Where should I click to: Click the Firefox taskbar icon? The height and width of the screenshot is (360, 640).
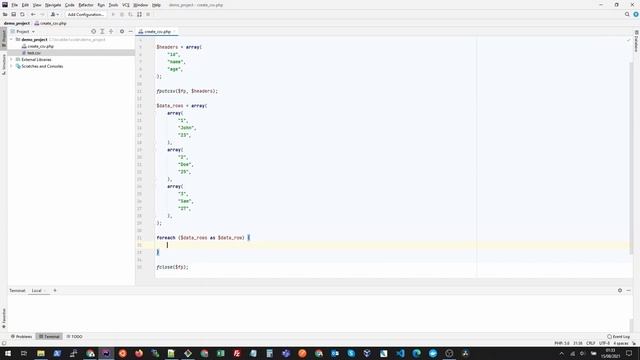139,353
